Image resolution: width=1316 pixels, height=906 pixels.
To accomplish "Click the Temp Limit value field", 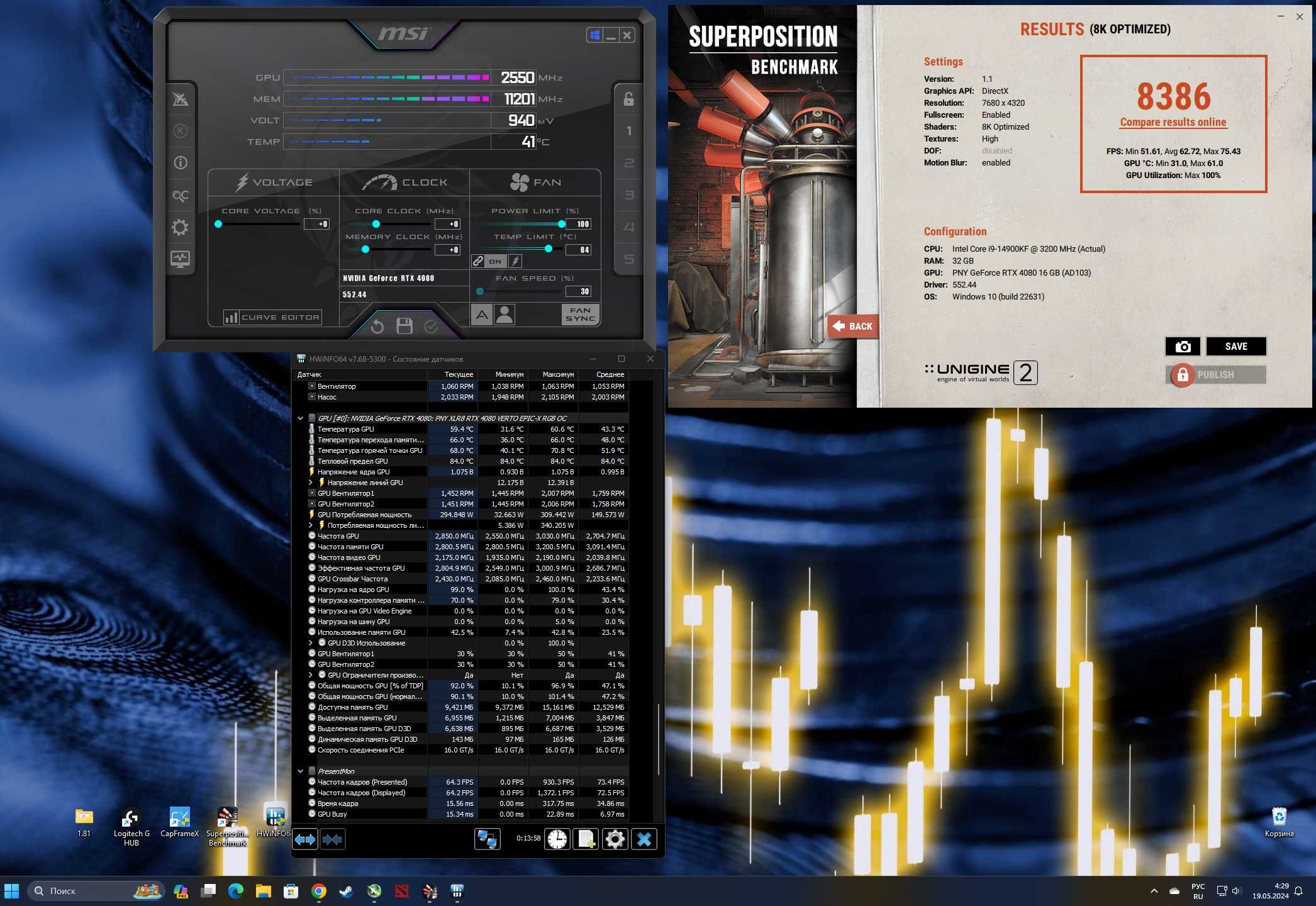I will click(x=578, y=250).
